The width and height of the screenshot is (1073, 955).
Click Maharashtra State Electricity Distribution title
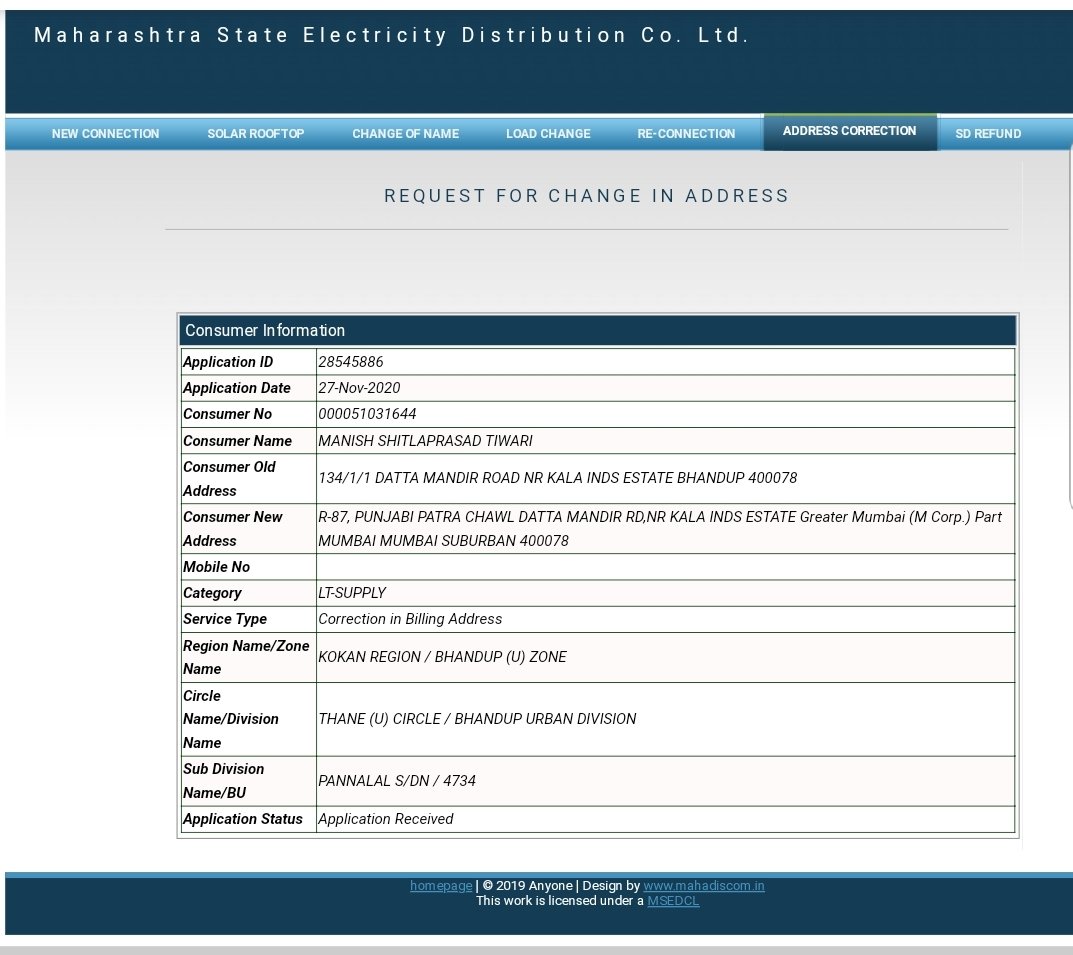(x=391, y=35)
